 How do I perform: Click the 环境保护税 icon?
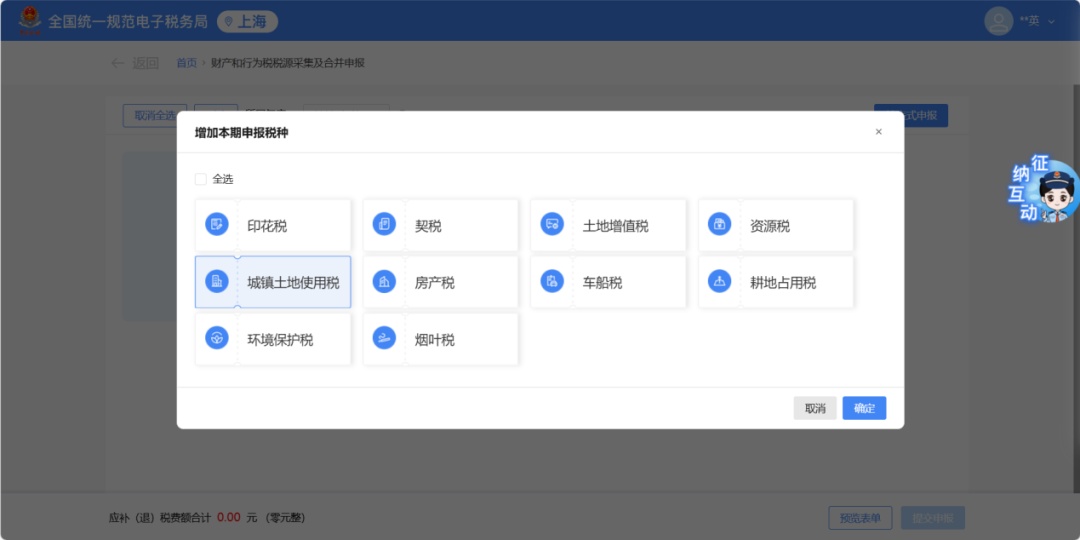pyautogui.click(x=217, y=339)
